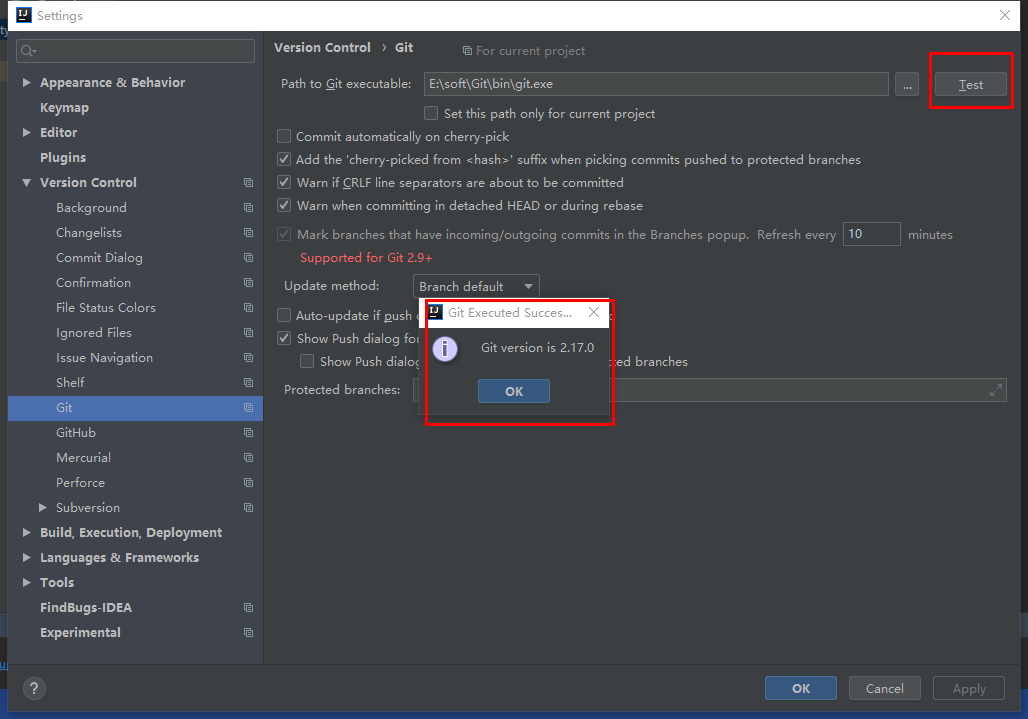Click the per-project icon beside Subversion
This screenshot has height=719, width=1028.
coord(248,508)
